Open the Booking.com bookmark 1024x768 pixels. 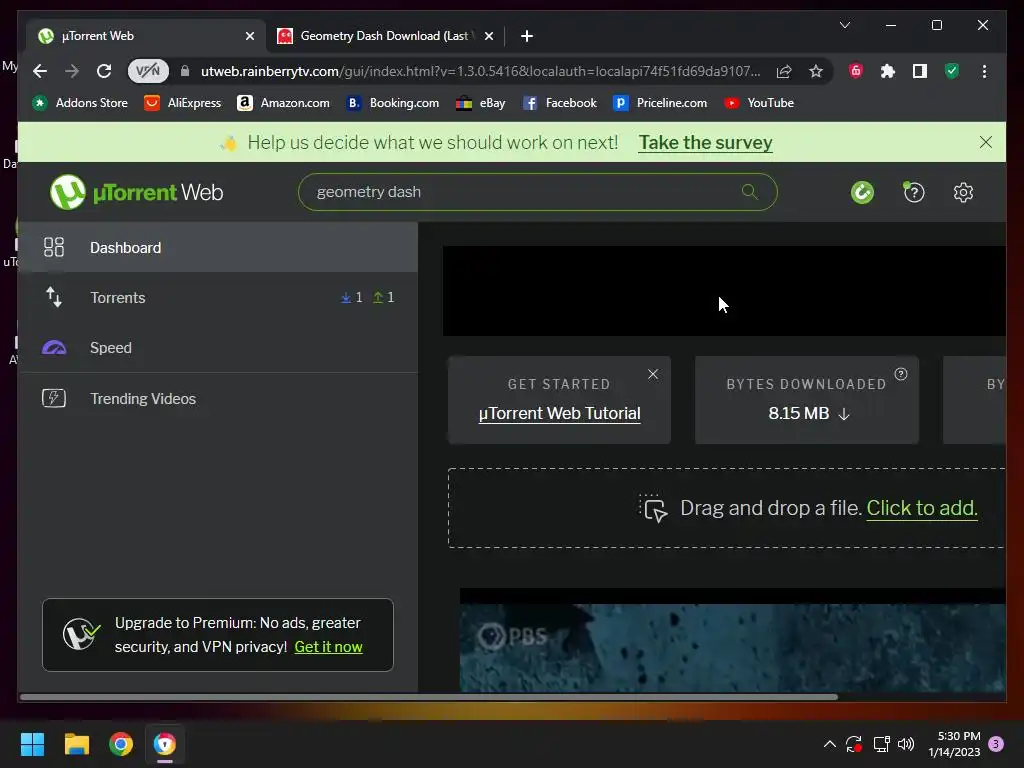pyautogui.click(x=392, y=103)
